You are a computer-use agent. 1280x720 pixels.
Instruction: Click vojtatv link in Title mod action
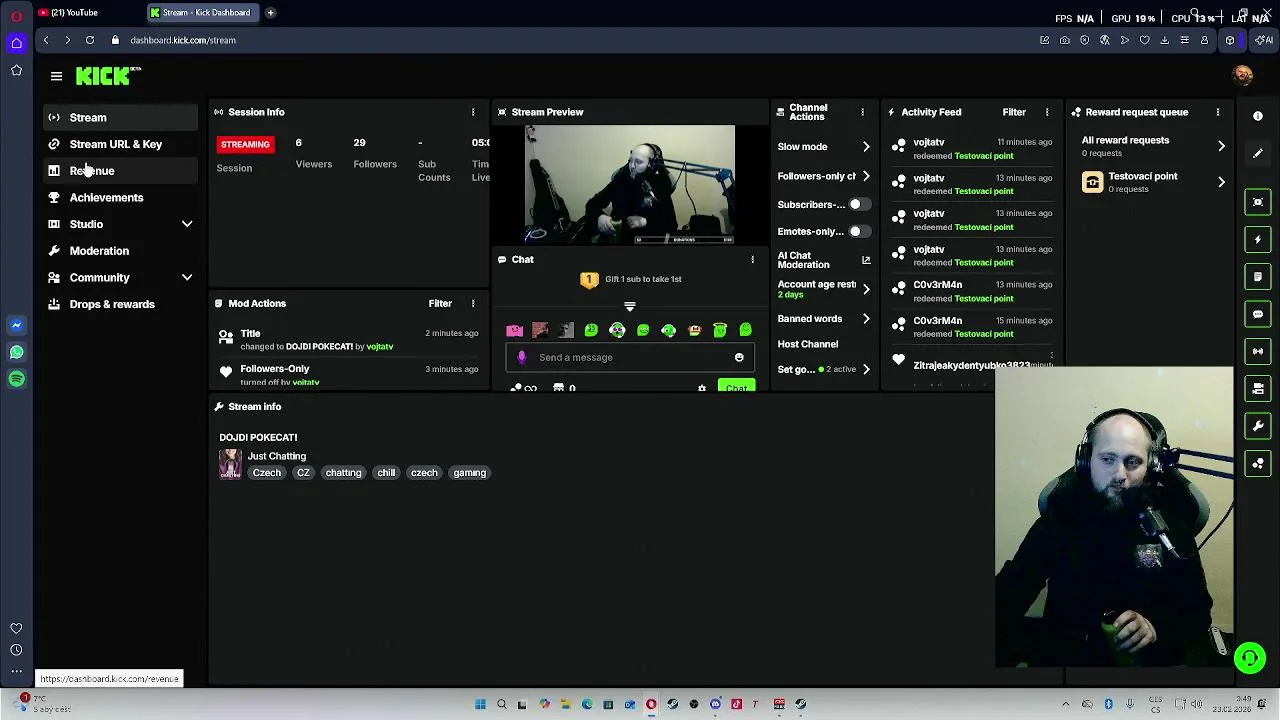[380, 347]
